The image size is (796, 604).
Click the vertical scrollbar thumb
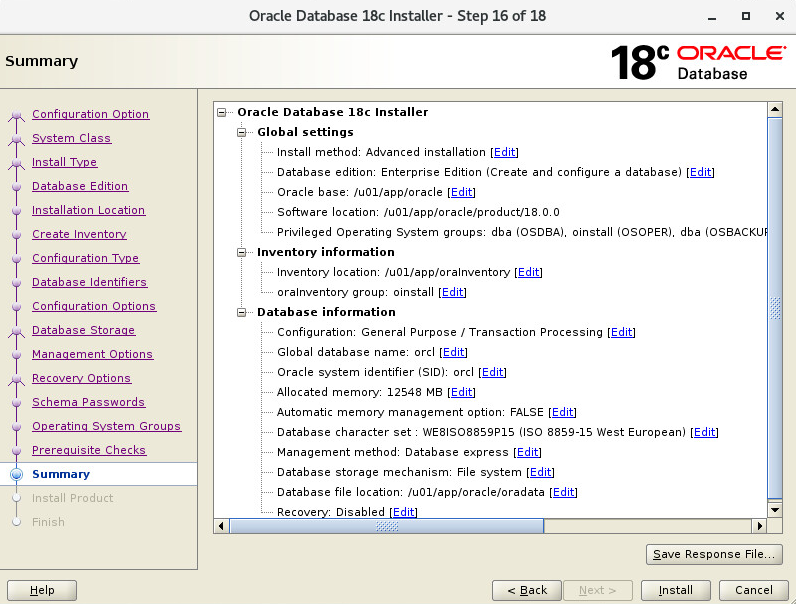click(x=775, y=308)
